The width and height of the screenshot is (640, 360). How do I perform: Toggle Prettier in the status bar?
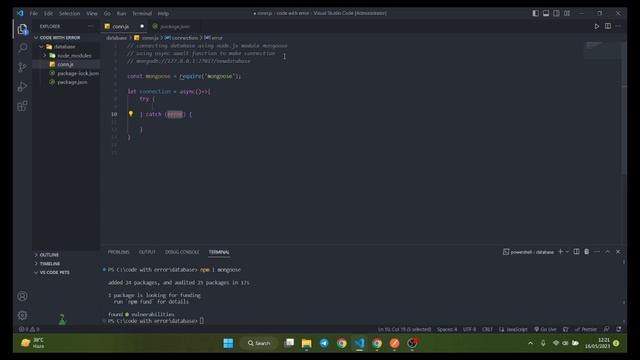[x=586, y=329]
